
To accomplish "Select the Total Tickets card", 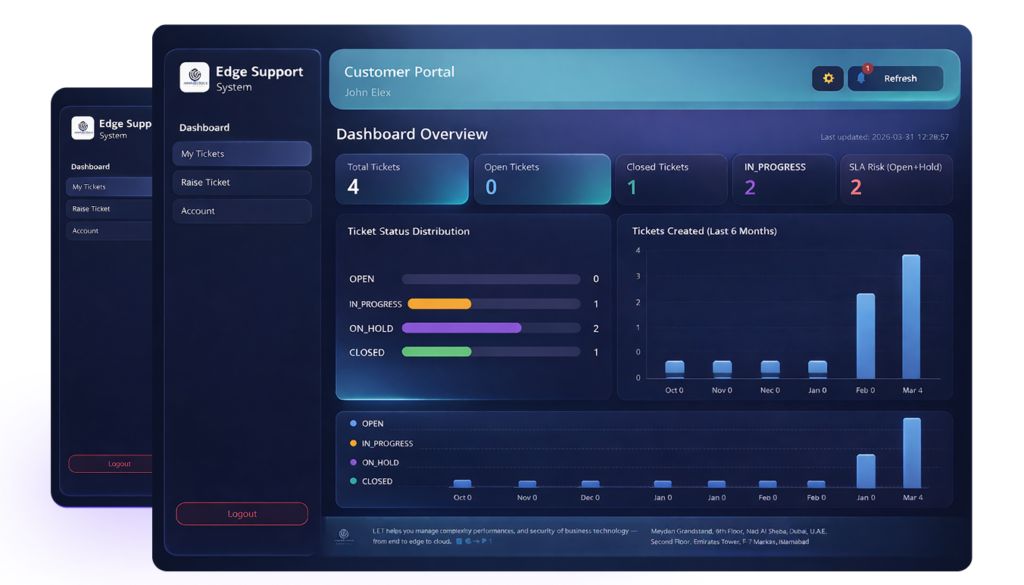I will (x=402, y=179).
